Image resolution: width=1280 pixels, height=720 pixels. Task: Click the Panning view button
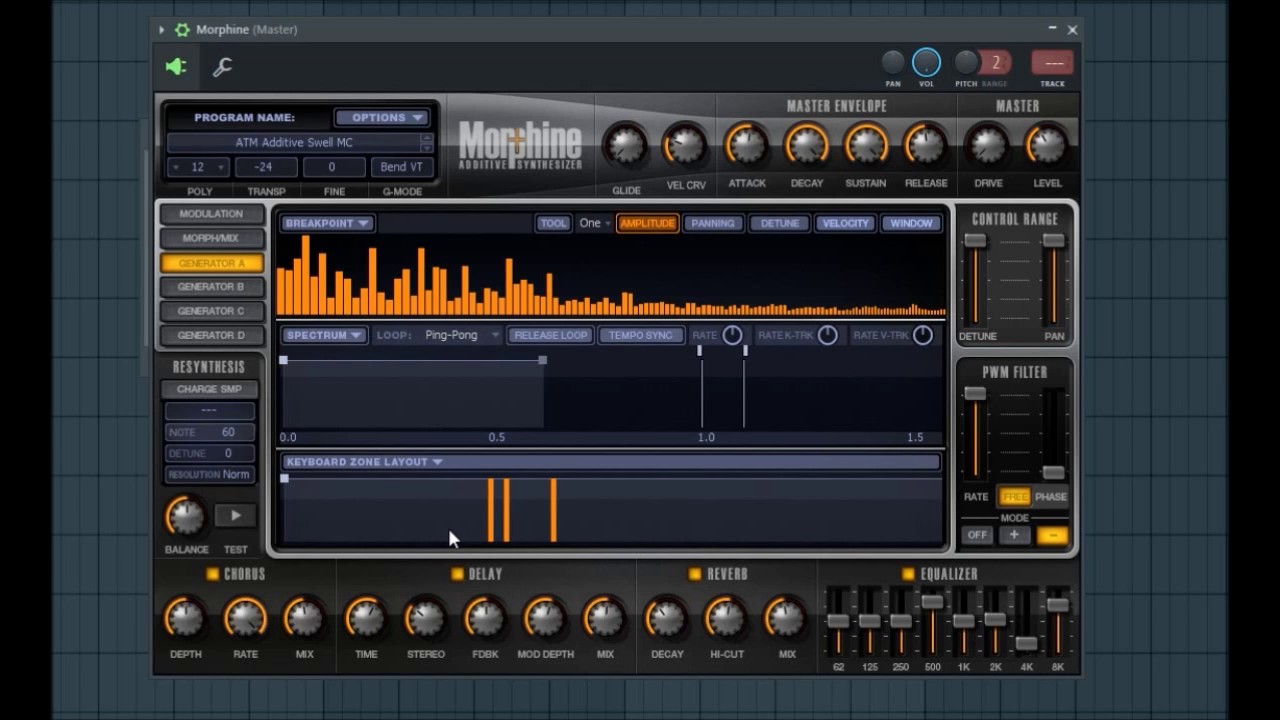click(713, 223)
